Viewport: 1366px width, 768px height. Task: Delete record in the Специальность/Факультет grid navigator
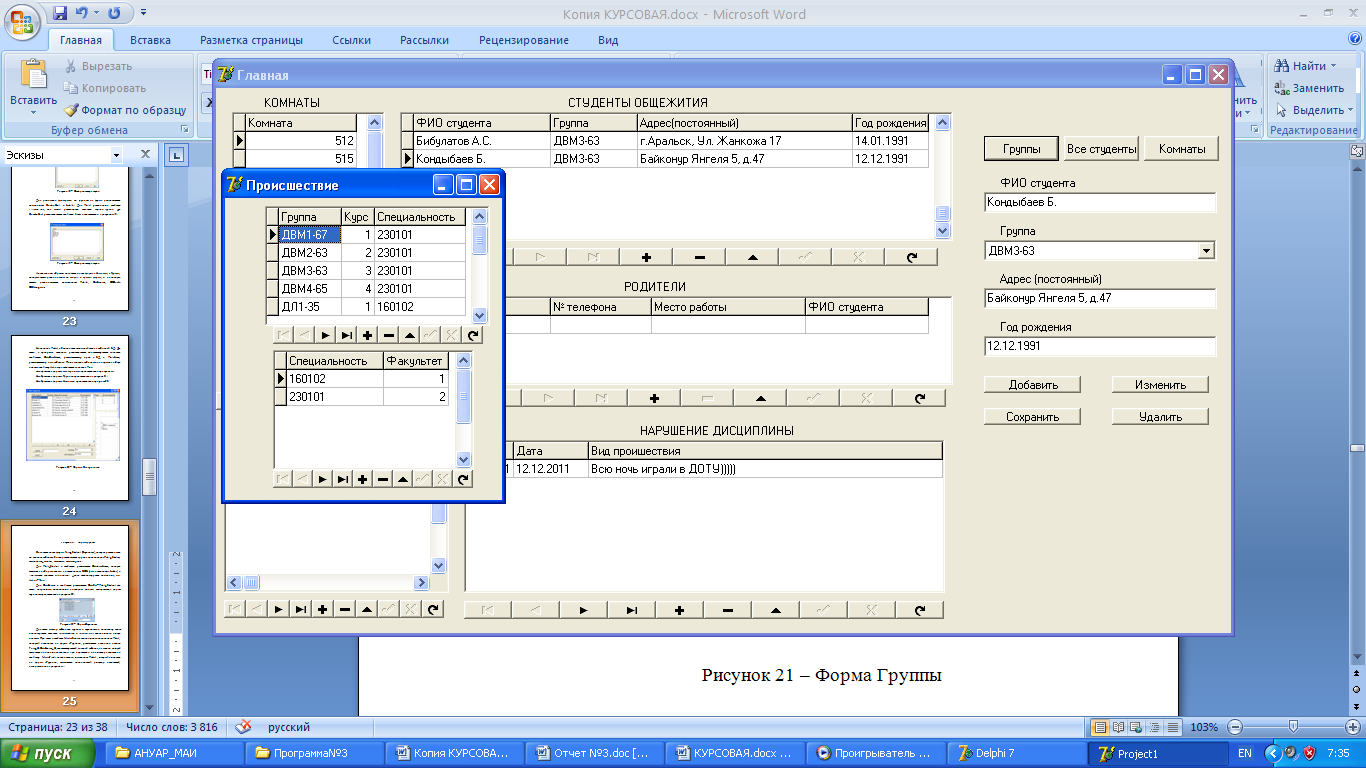pyautogui.click(x=383, y=479)
